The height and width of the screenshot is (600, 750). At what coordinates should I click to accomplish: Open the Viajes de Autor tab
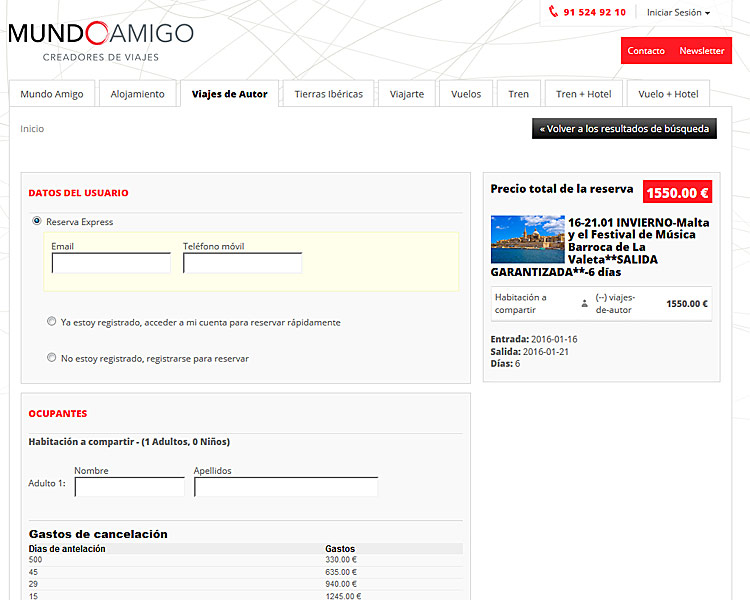pos(230,94)
